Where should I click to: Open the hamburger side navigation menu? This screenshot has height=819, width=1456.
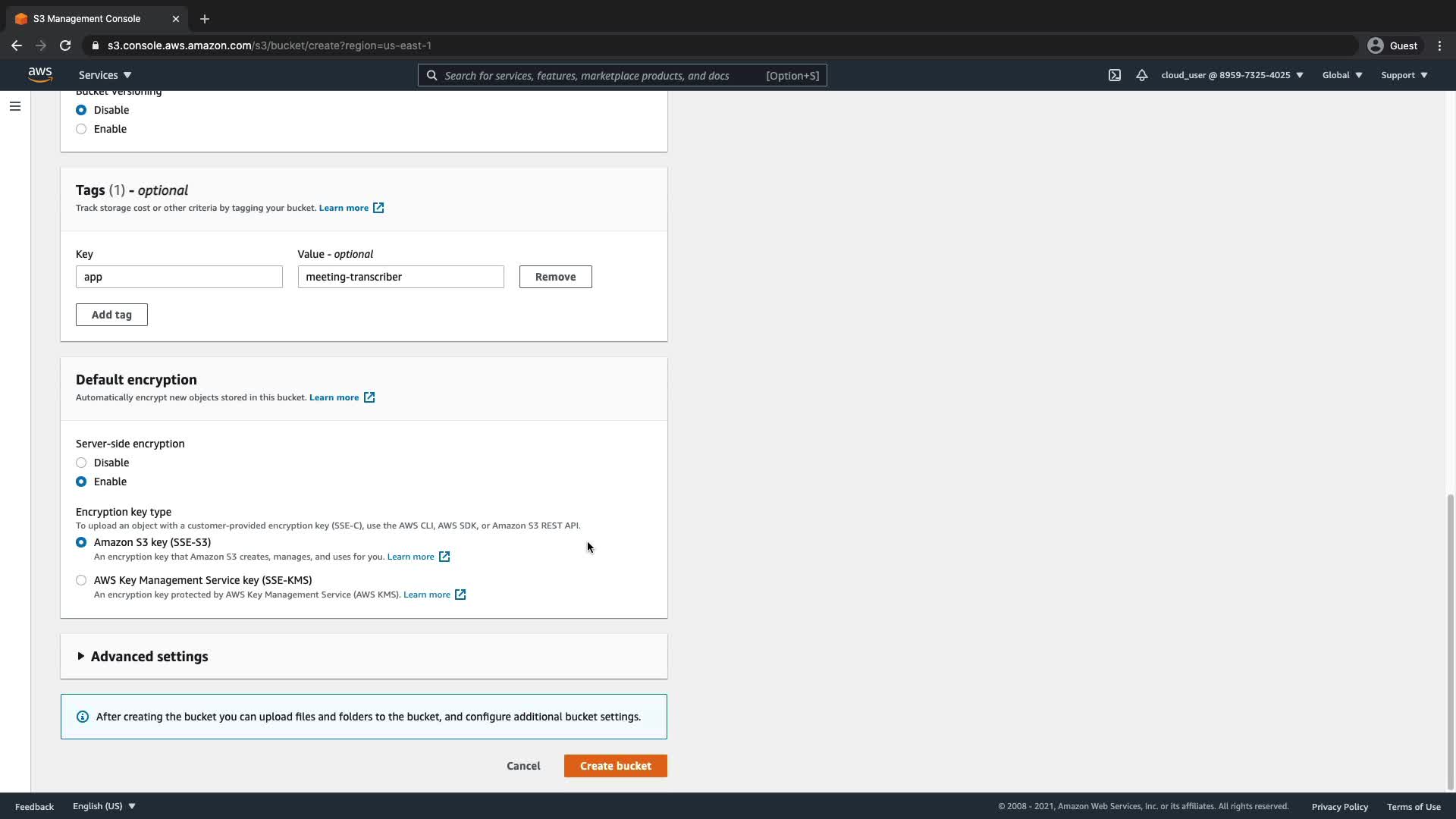[x=15, y=106]
